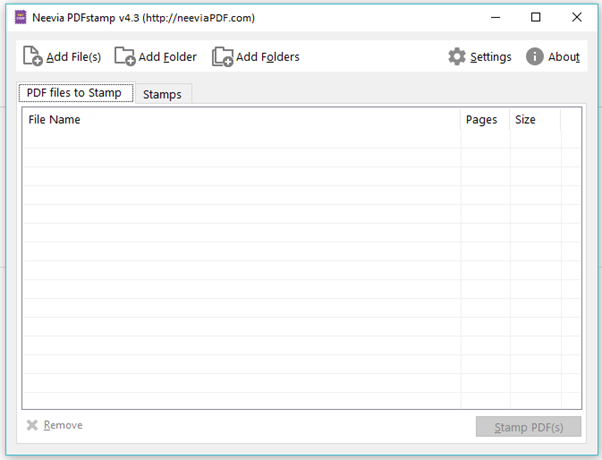The width and height of the screenshot is (602, 460).
Task: Minimize the PDFstamp window
Action: tap(495, 17)
